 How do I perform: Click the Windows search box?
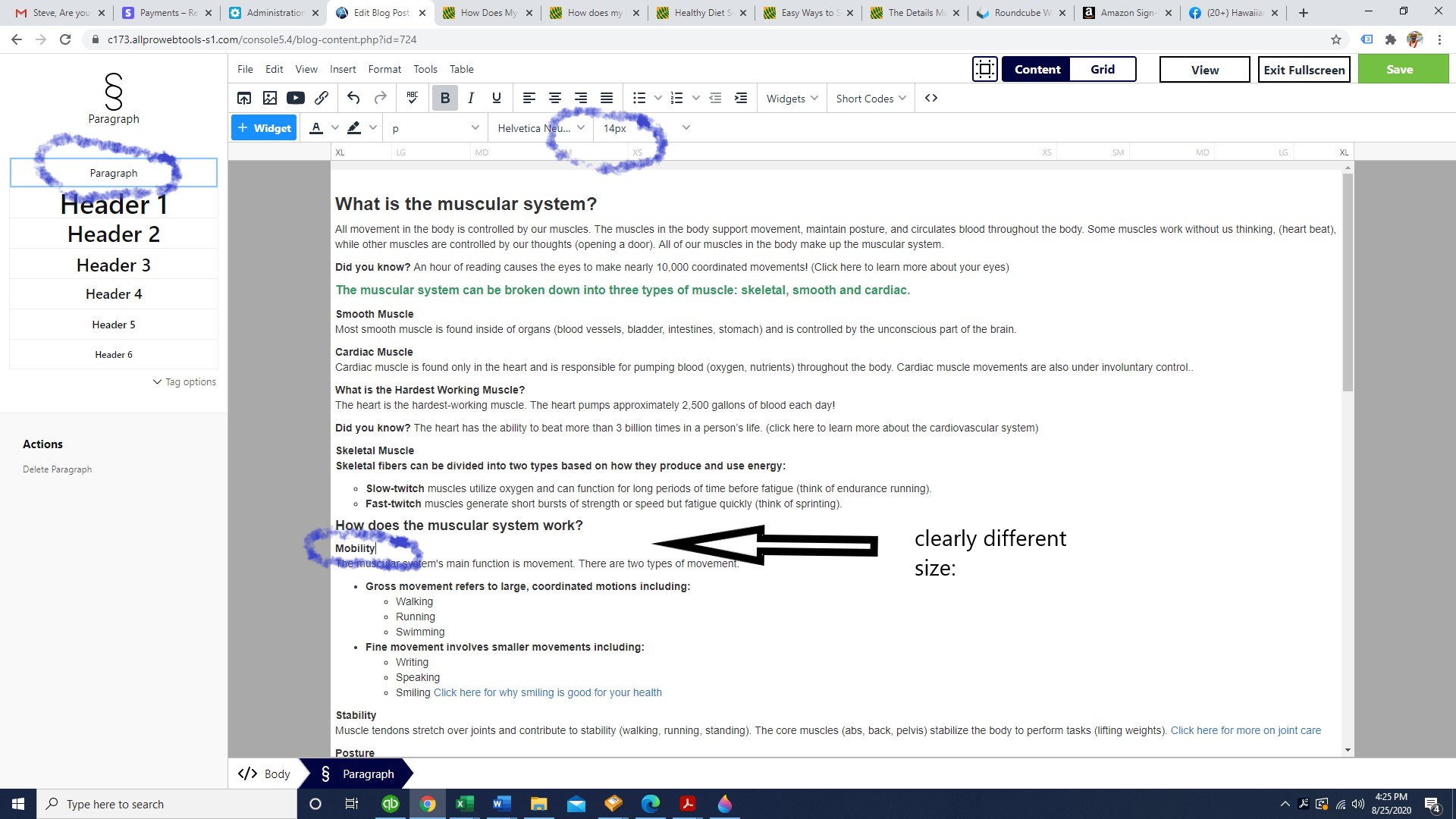coord(167,804)
